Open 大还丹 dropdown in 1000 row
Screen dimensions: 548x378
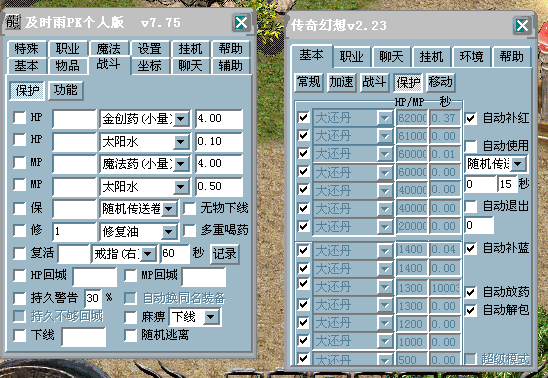(x=385, y=342)
